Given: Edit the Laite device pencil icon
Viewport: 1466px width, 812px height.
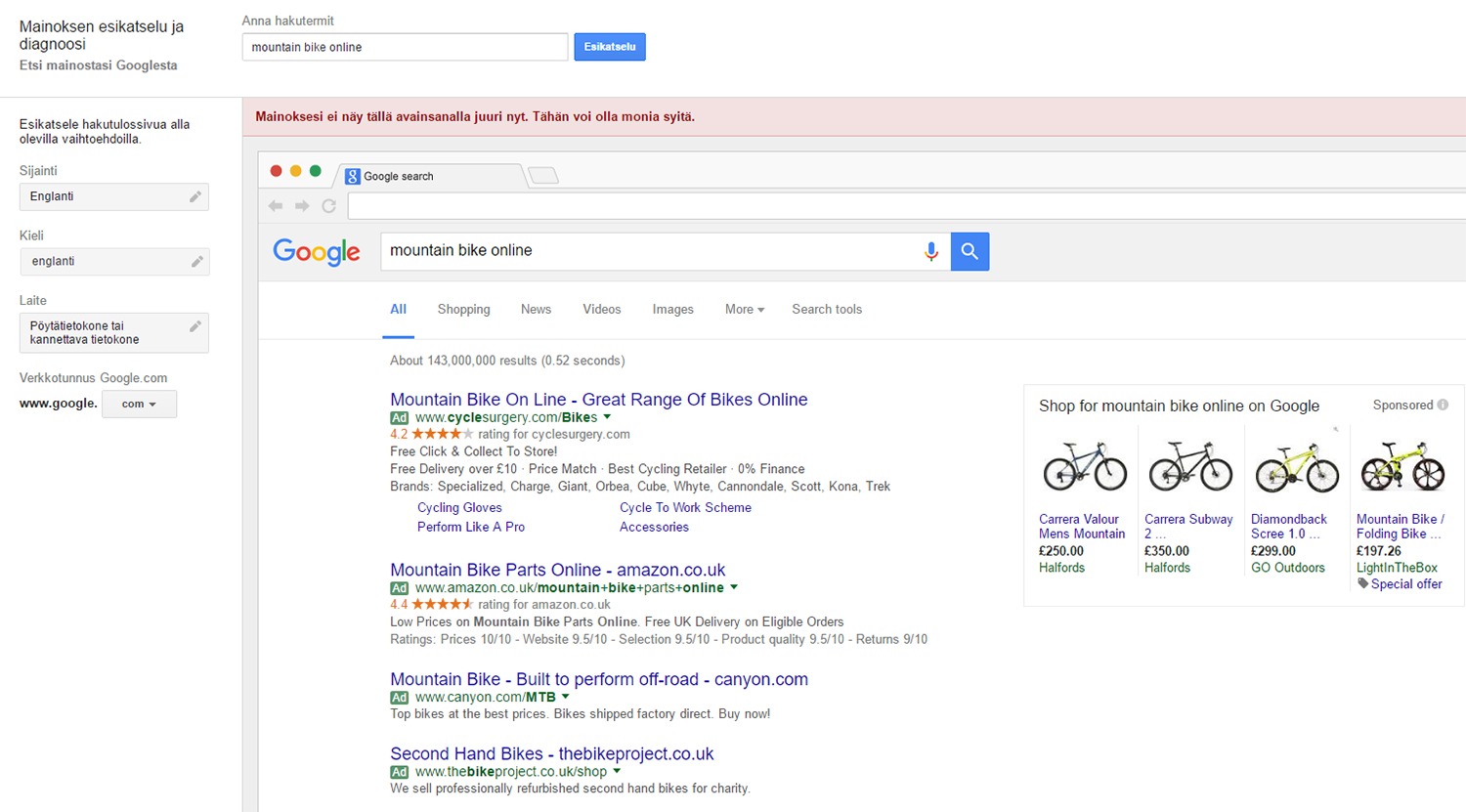Looking at the screenshot, I should [195, 326].
